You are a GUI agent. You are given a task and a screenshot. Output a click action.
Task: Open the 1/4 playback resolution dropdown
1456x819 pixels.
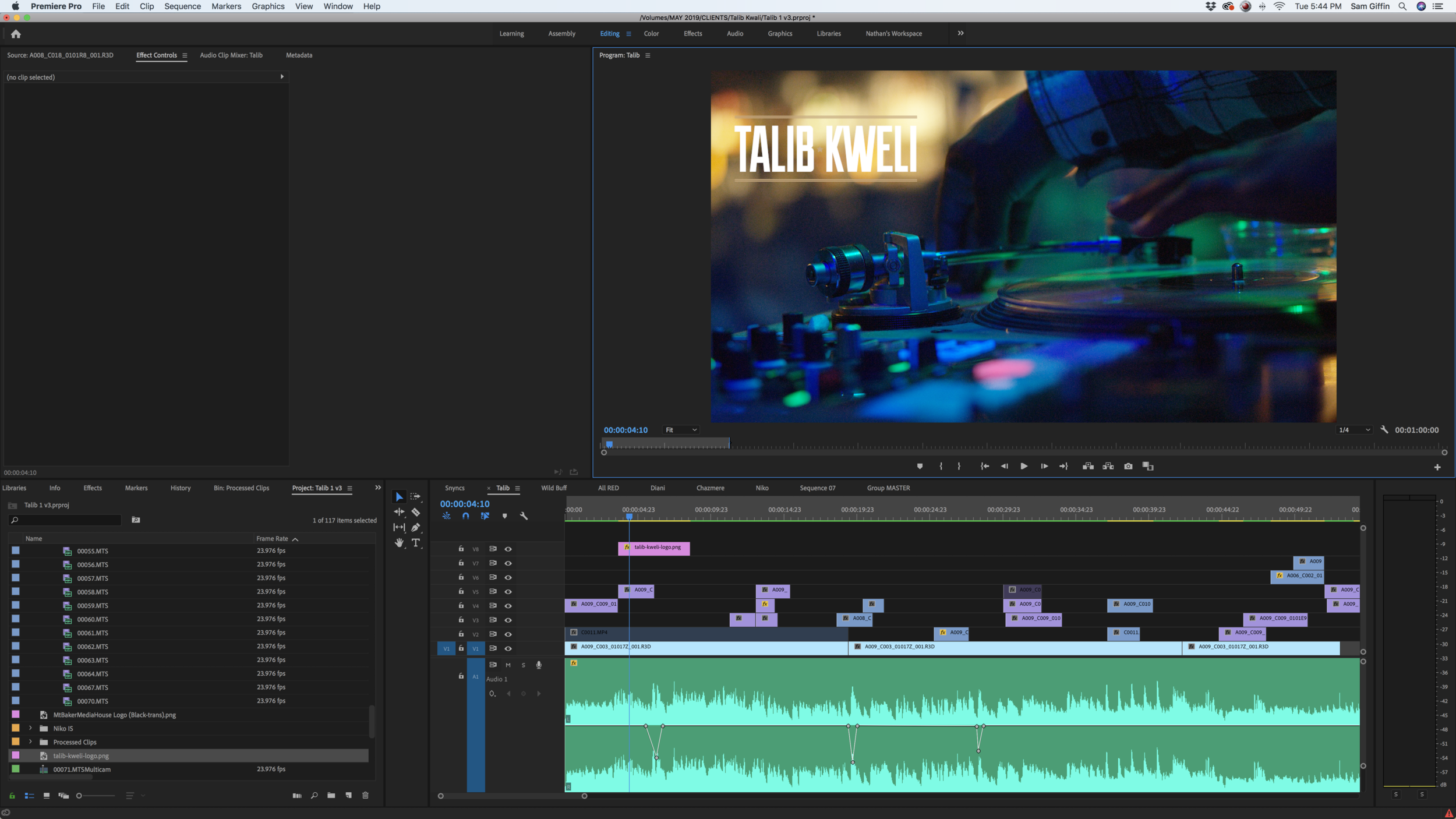[x=1354, y=430]
